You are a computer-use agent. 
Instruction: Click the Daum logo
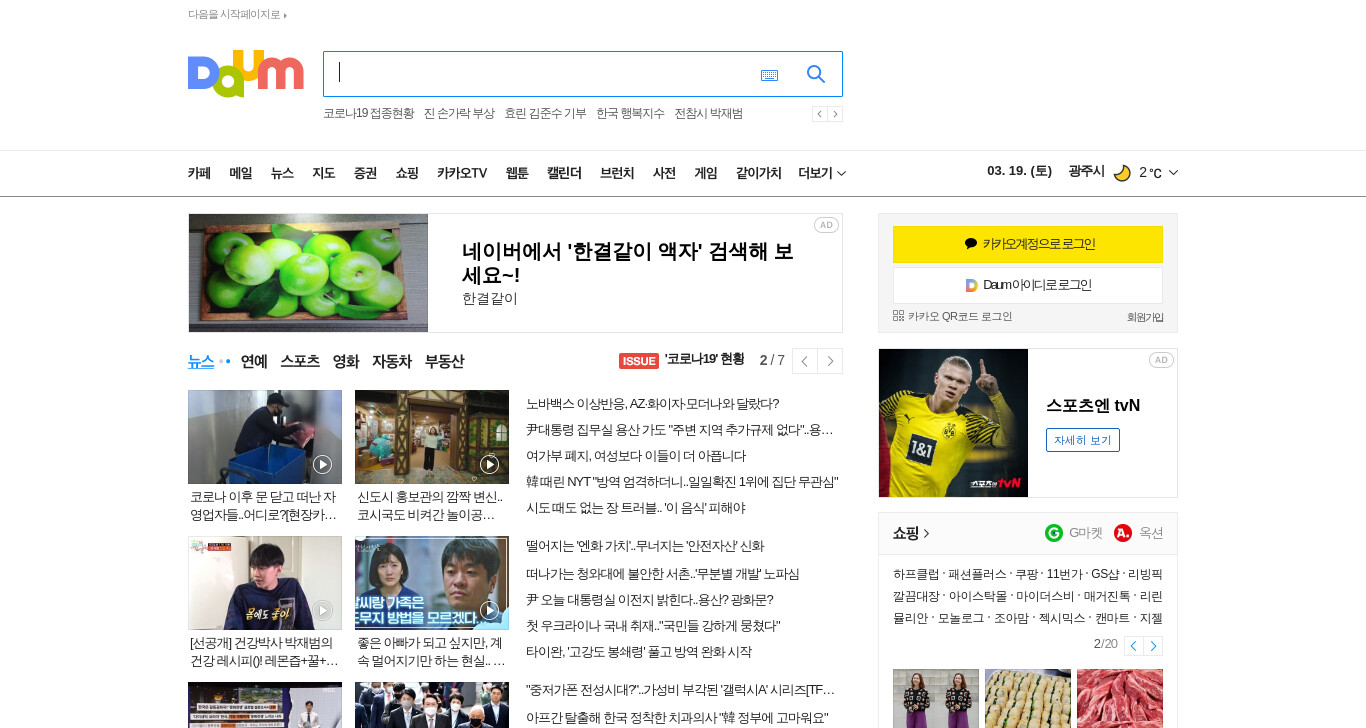click(245, 74)
